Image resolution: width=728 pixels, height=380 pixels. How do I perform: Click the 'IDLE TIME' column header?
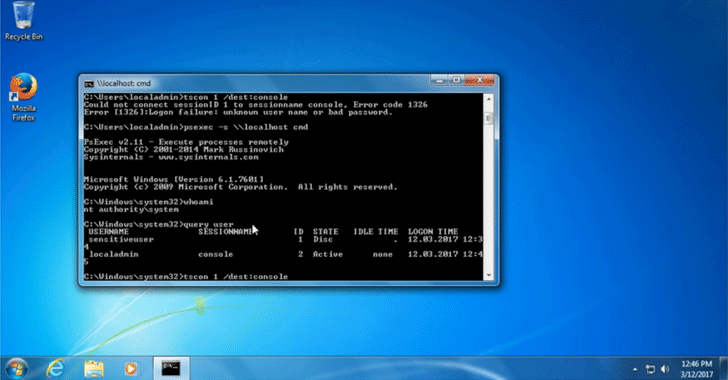376,232
